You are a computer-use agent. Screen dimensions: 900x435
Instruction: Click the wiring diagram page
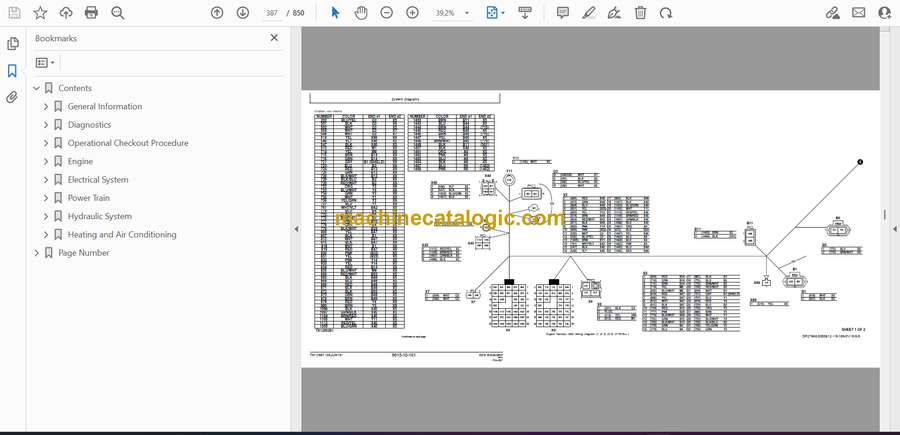[x=591, y=229]
